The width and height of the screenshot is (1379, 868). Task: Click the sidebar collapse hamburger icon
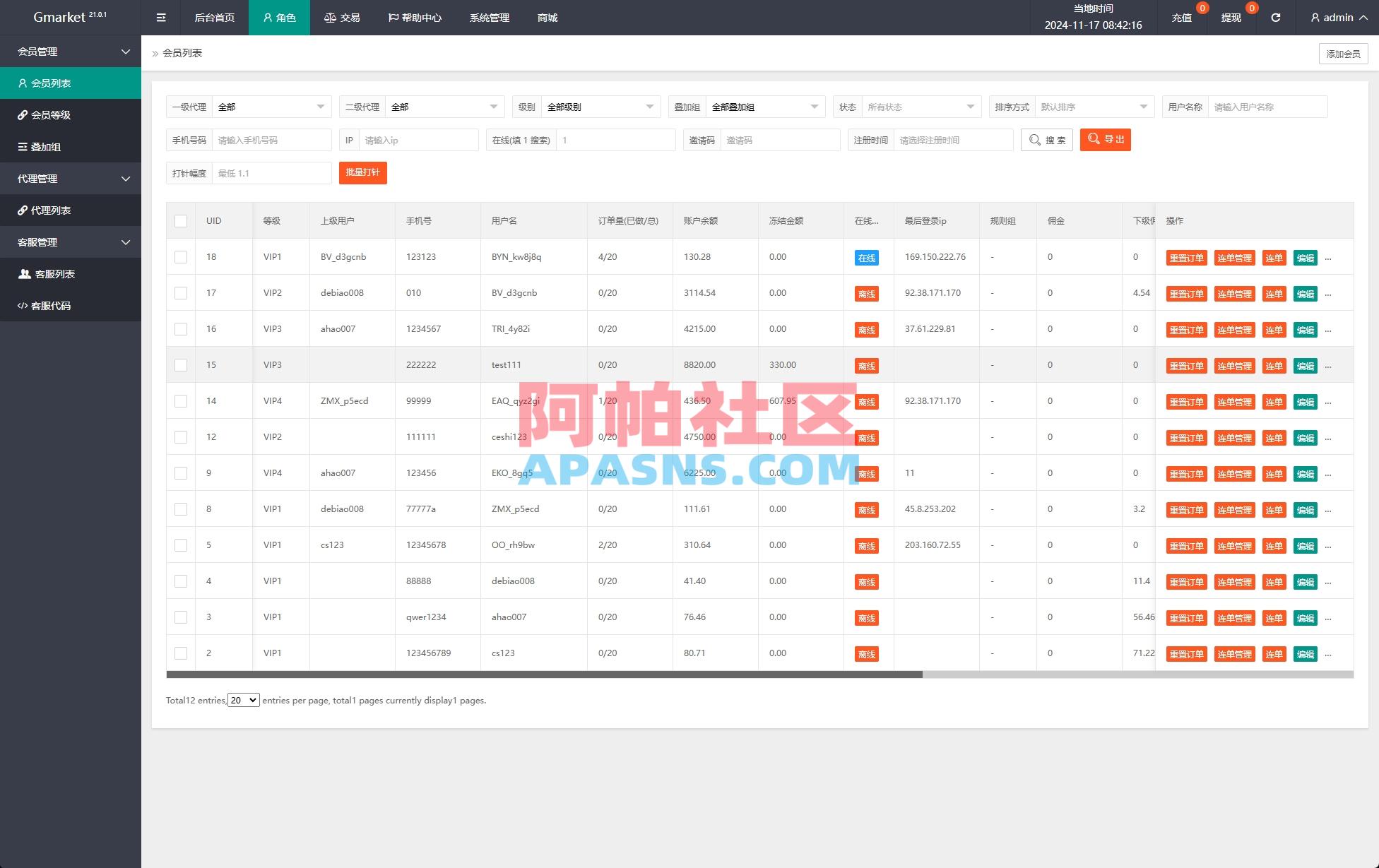[x=160, y=17]
